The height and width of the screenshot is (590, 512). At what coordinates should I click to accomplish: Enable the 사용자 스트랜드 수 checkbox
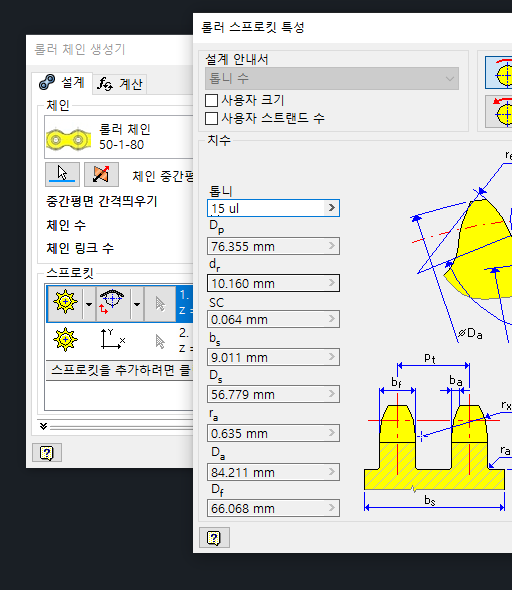[x=211, y=119]
